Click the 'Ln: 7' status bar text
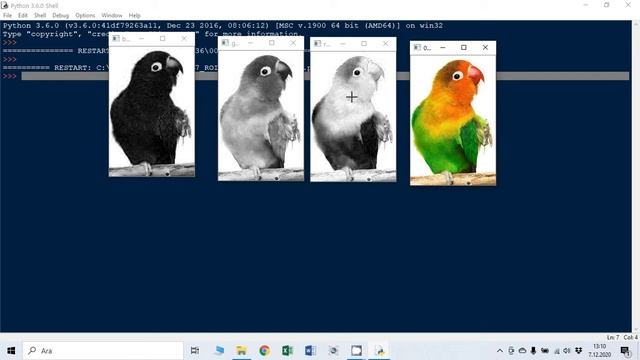This screenshot has height=360, width=640. pyautogui.click(x=613, y=338)
